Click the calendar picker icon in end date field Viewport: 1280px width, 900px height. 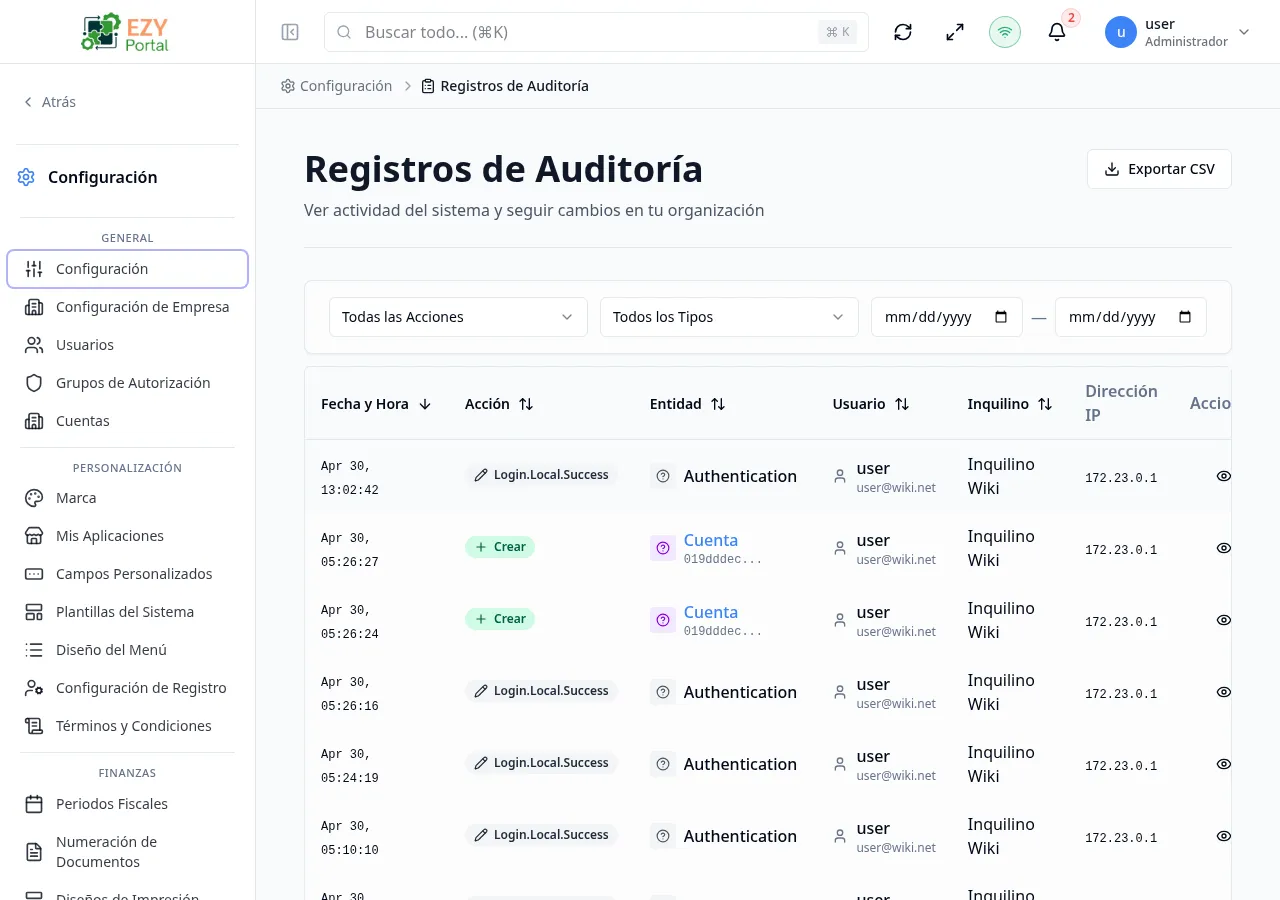1185,317
